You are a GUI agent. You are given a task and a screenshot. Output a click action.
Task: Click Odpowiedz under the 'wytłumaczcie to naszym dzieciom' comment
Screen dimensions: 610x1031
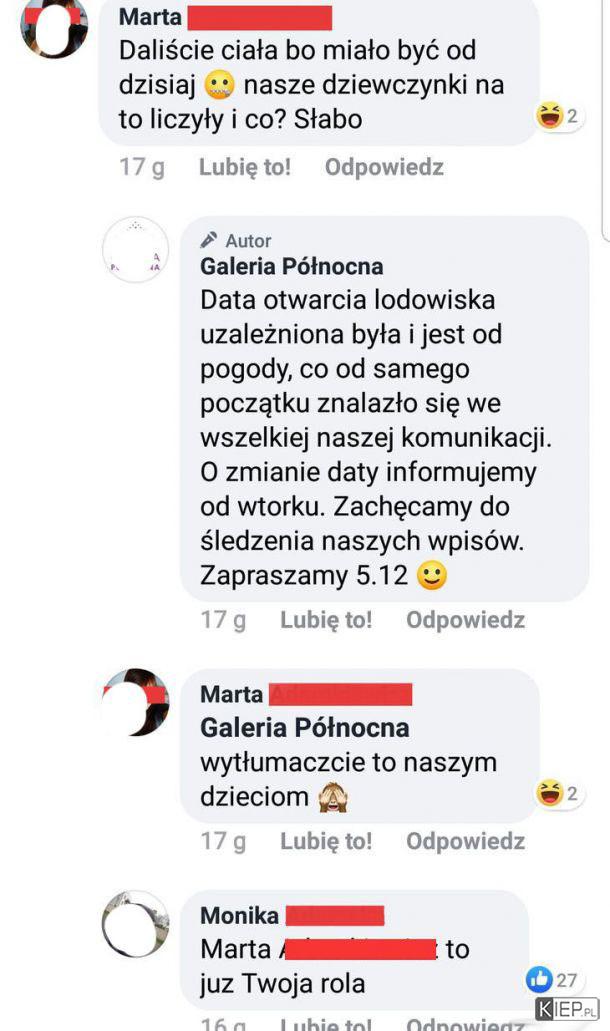(465, 841)
